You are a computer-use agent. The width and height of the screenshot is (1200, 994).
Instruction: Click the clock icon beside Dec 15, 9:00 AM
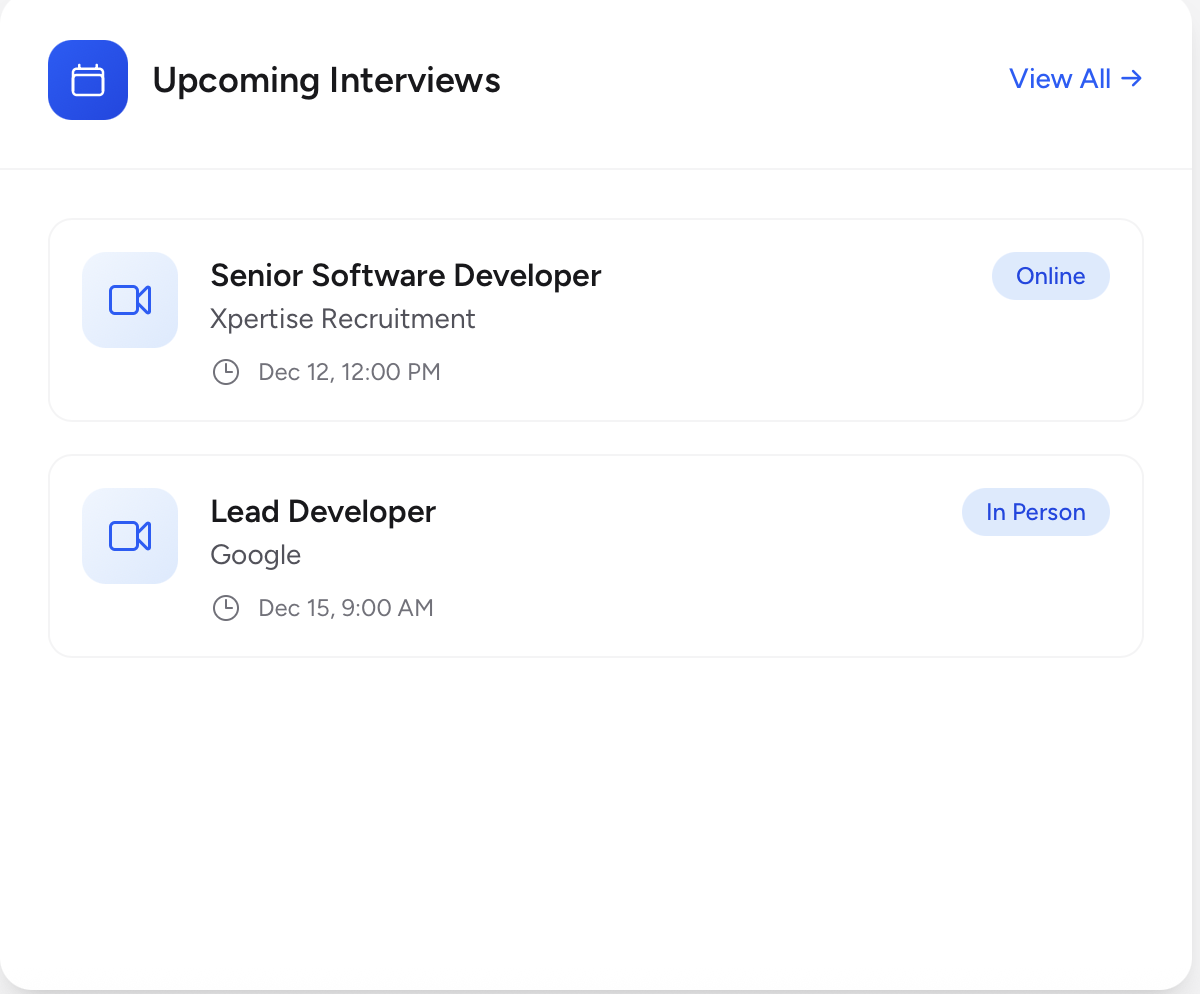(226, 607)
